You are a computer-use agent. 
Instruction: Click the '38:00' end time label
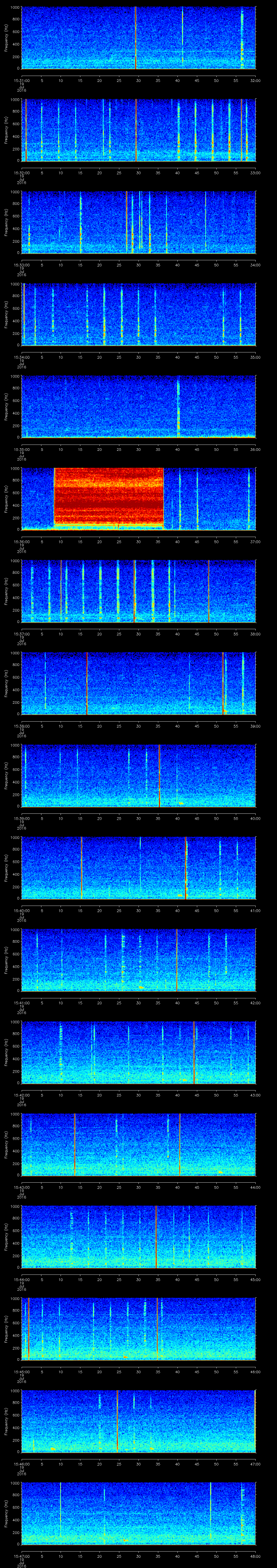tap(255, 634)
